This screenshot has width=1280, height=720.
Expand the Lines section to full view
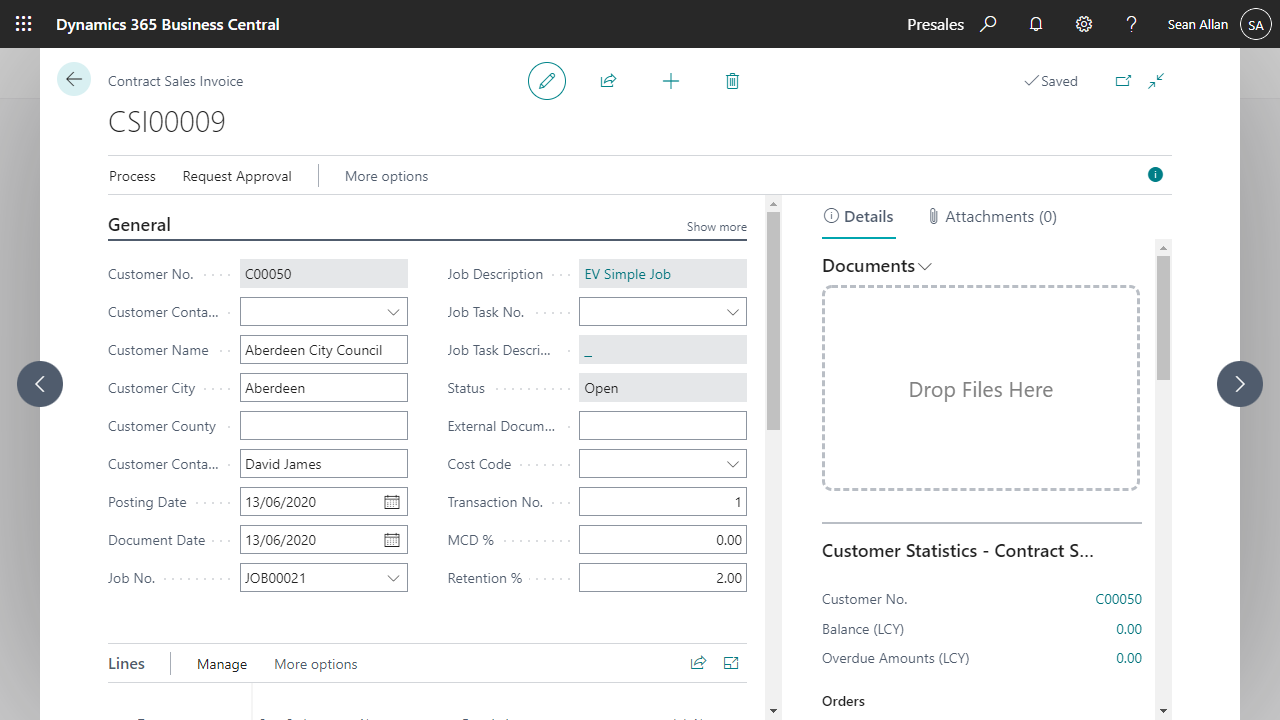point(731,663)
